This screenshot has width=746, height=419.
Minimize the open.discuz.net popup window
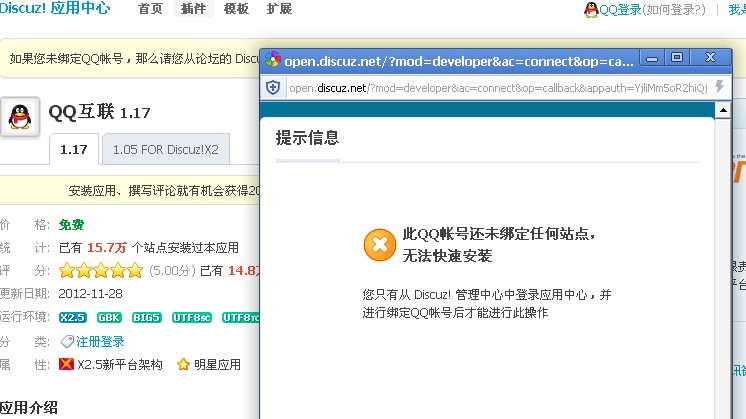652,58
